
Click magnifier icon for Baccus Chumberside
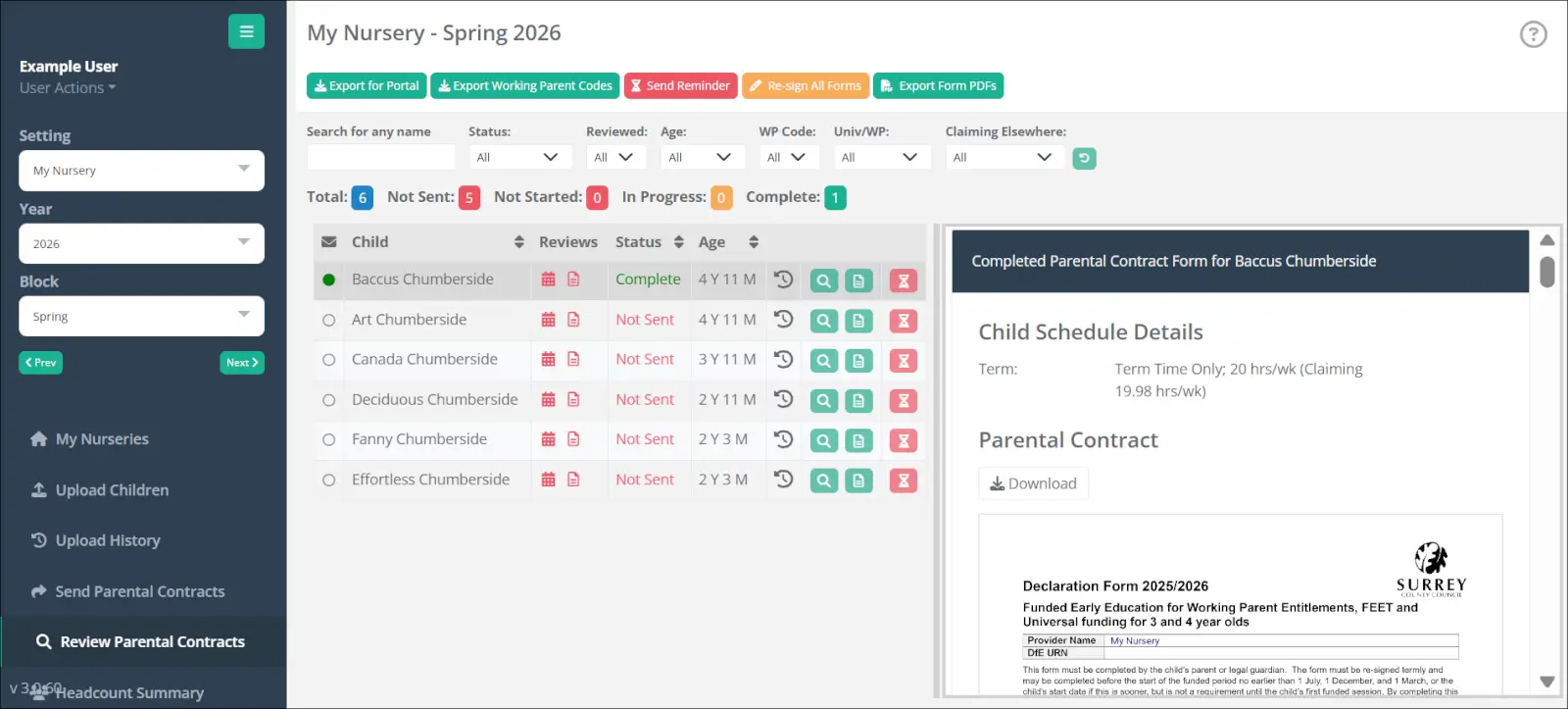click(x=824, y=281)
